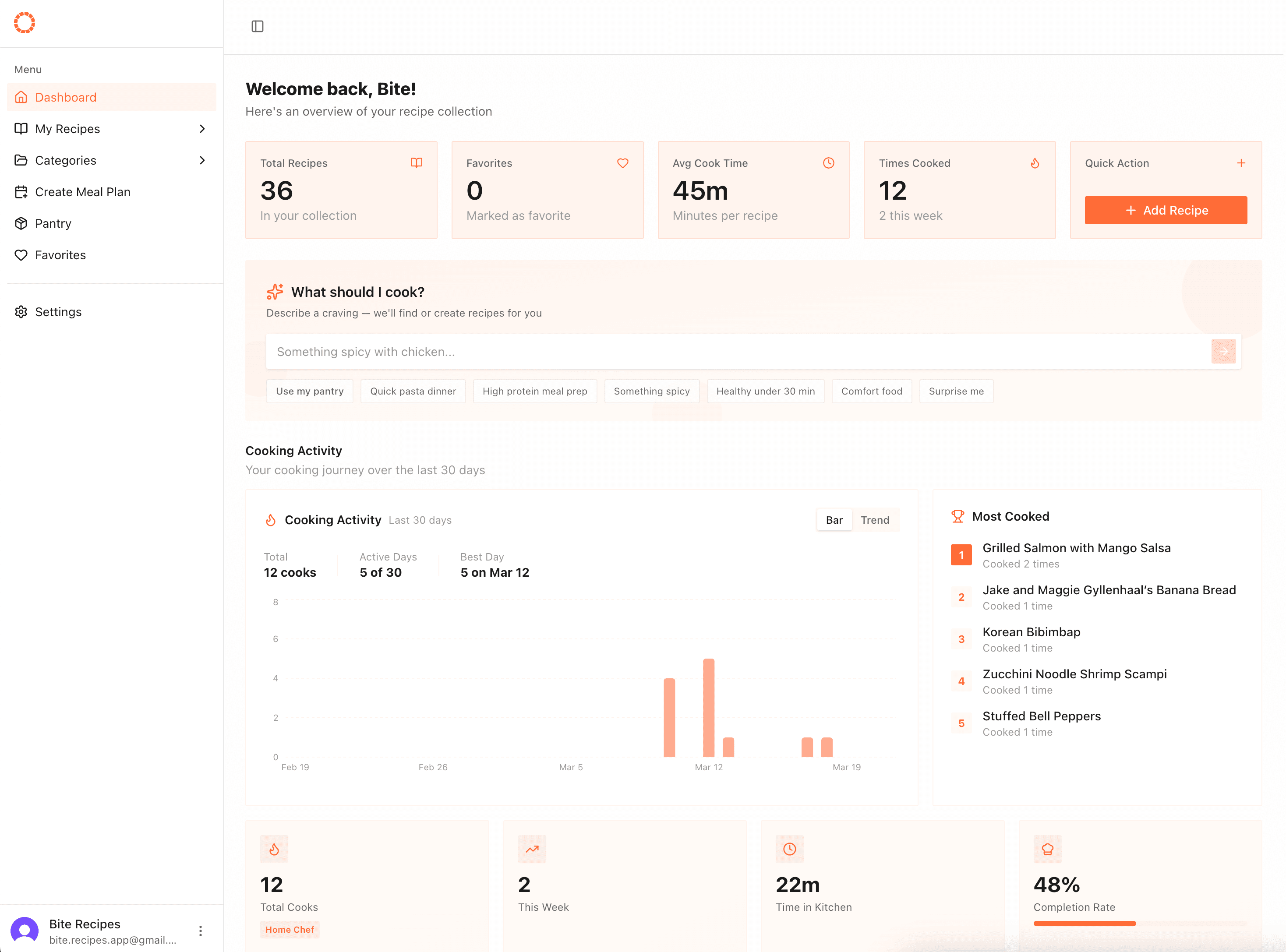Click the craving input field
This screenshot has width=1286, height=952.
coord(692,351)
